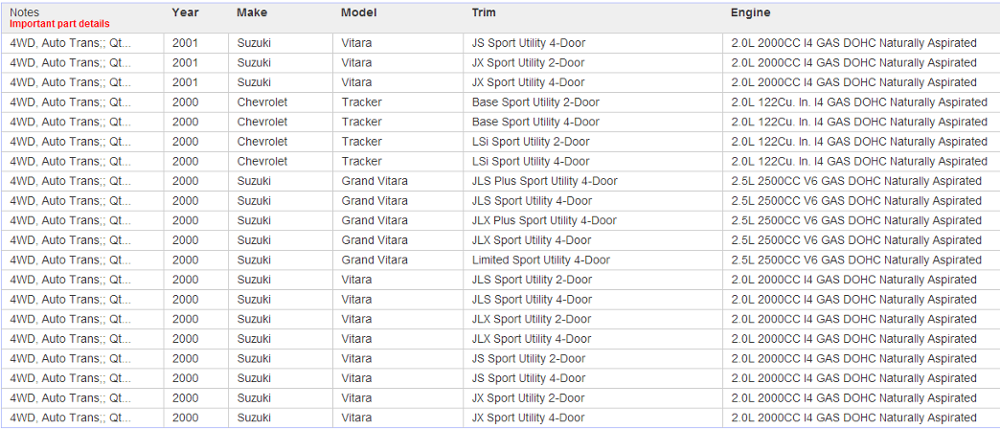Select Grand Vitara in the Limited row
The image size is (1000, 429).
[374, 260]
